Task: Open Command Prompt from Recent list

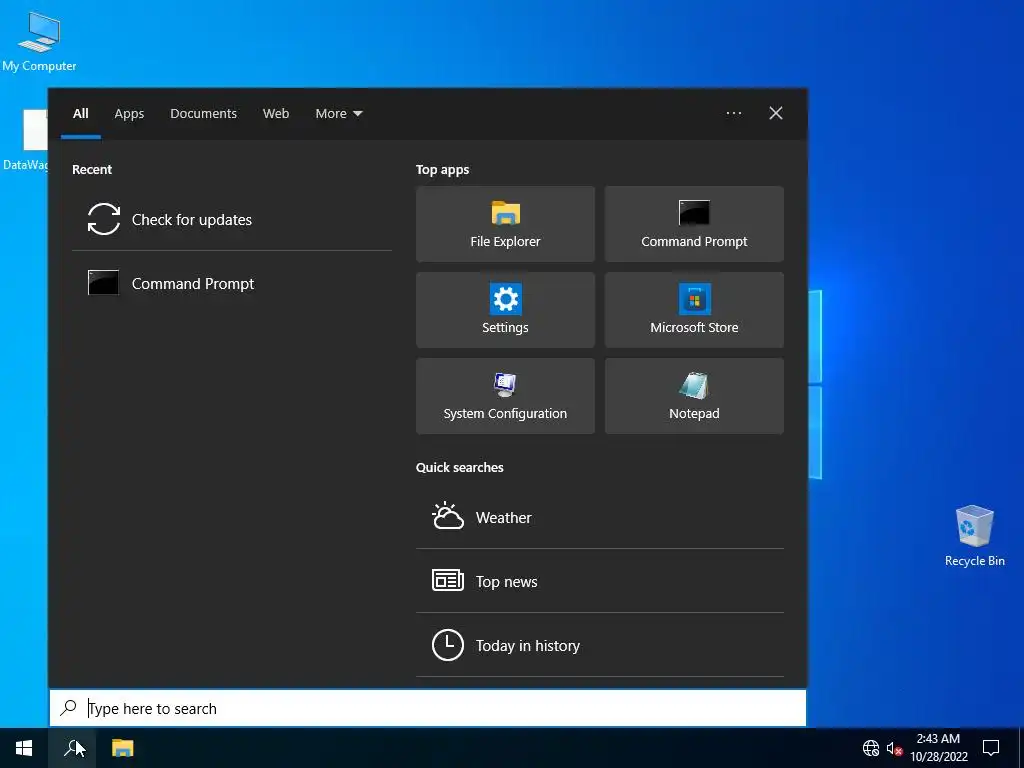Action: pyautogui.click(x=231, y=283)
